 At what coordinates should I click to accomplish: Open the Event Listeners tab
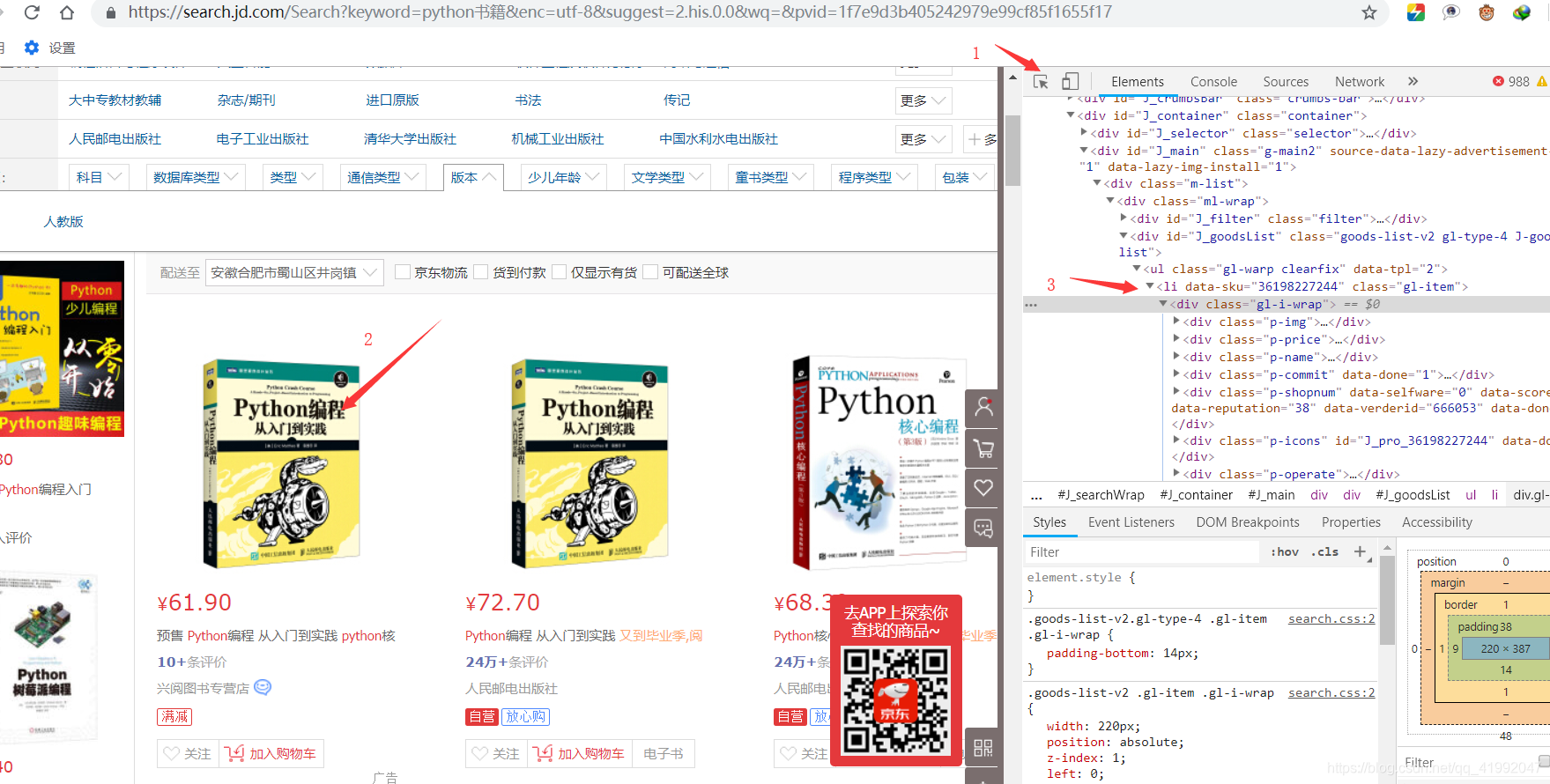tap(1131, 521)
